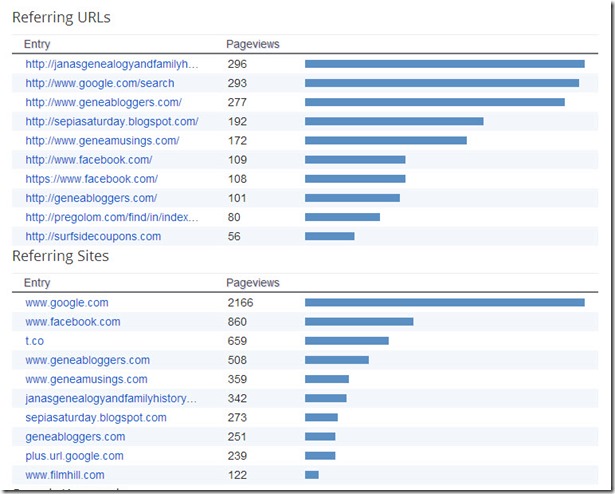Click Pageviews header in Referring Sites table
The image size is (615, 494).
[253, 283]
